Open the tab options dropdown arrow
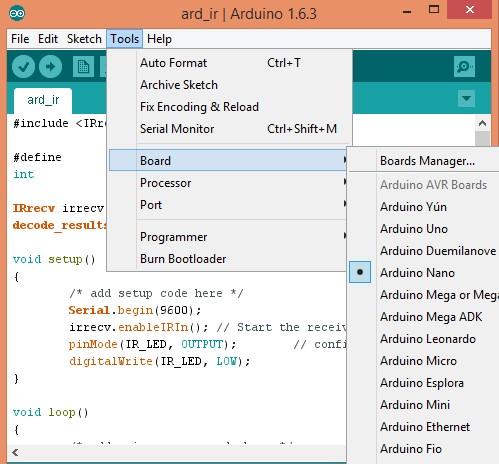 (466, 98)
